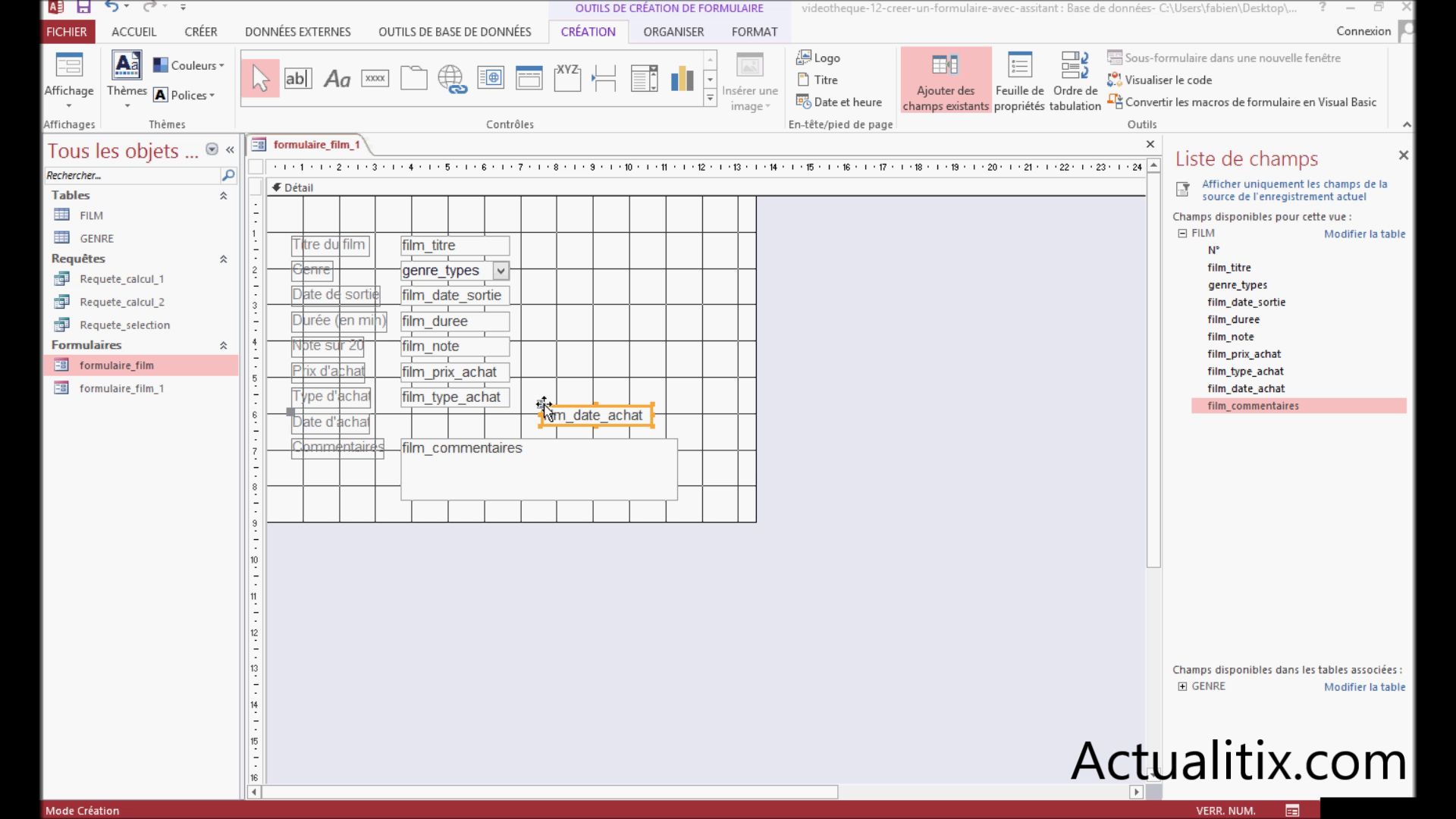This screenshot has height=819, width=1456.
Task: Insert a Titre in the header
Action: [x=817, y=80]
